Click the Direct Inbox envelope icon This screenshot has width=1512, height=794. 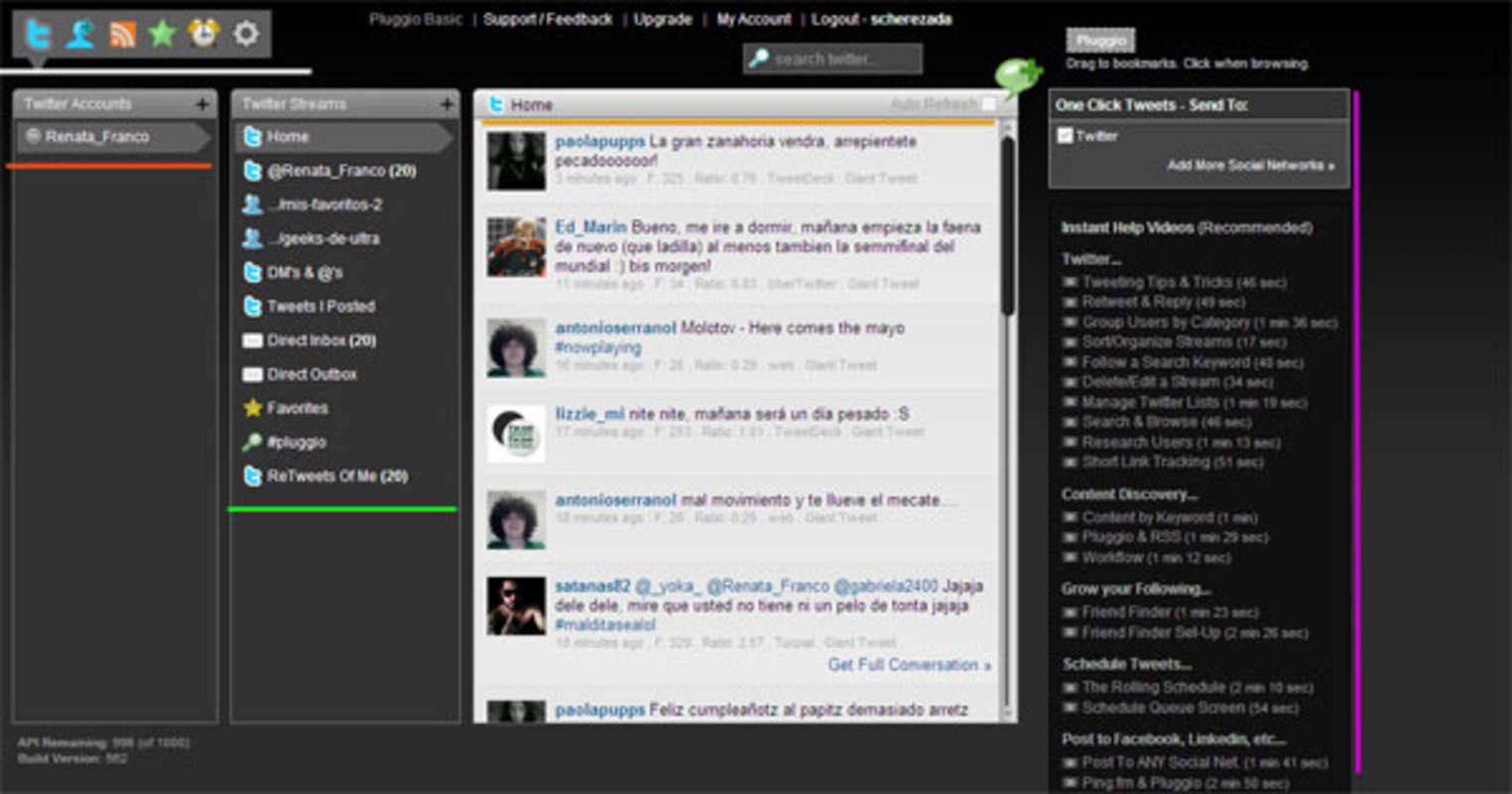click(x=252, y=340)
